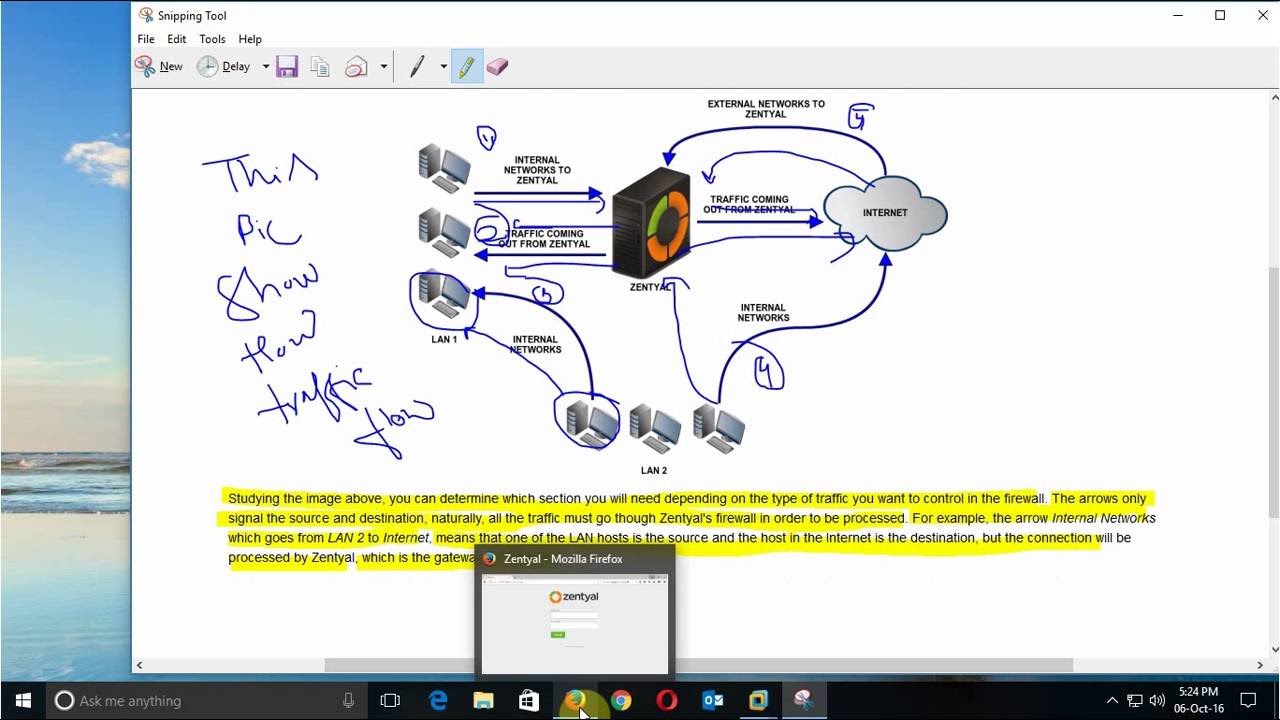
Task: Open the Windows Start menu
Action: click(23, 701)
